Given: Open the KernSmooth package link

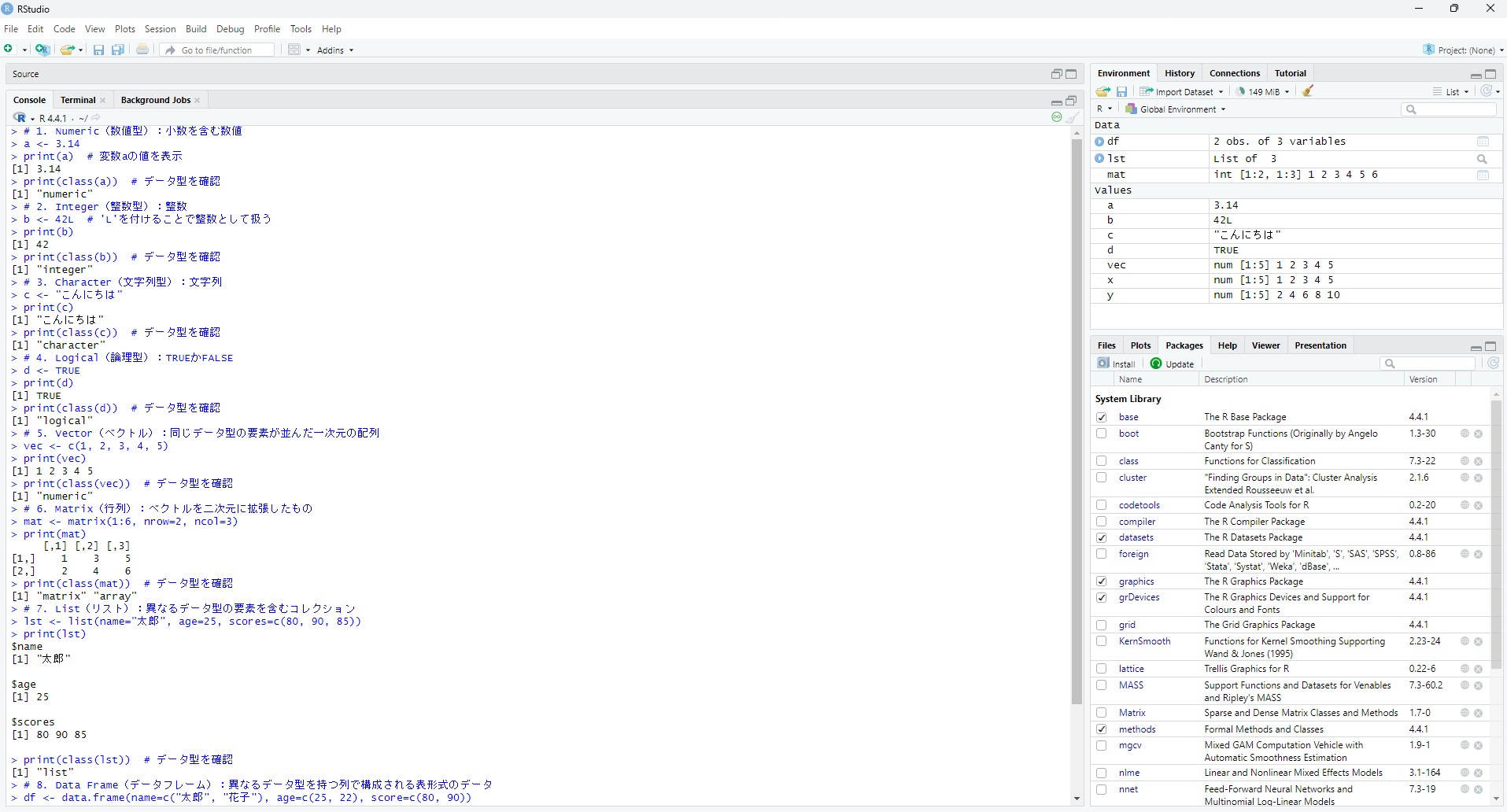Looking at the screenshot, I should (x=1144, y=641).
